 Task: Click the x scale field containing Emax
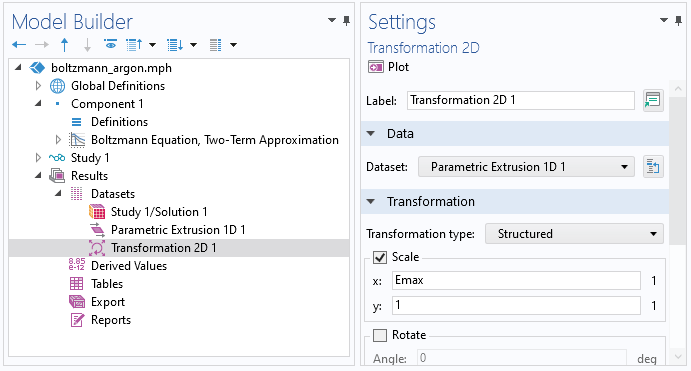(516, 281)
